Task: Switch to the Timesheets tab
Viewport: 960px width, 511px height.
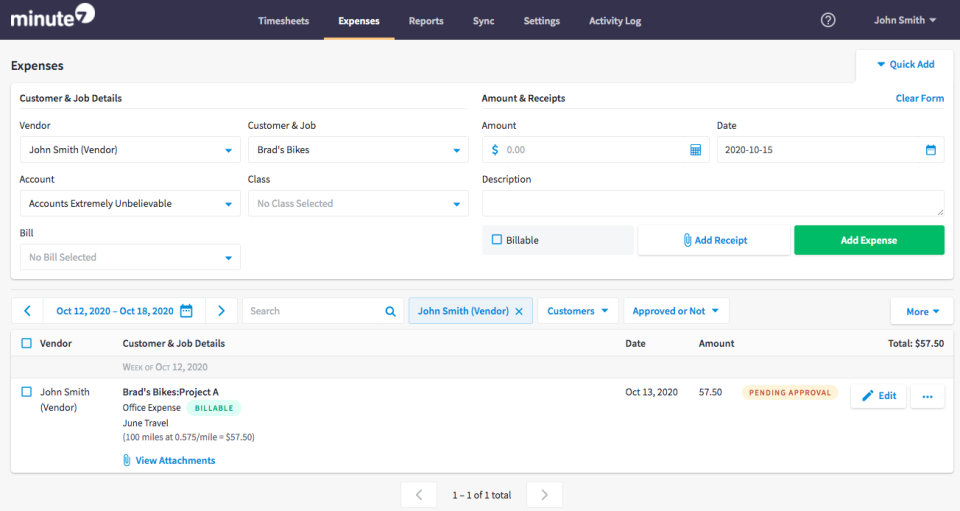Action: tap(283, 21)
